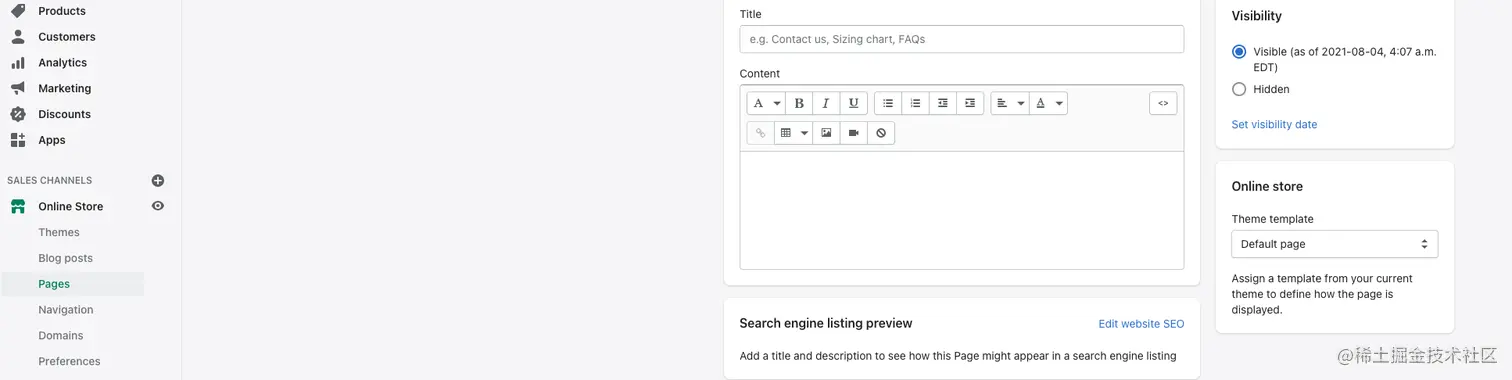1512x380 pixels.
Task: Click the Edit website SEO link
Action: (1141, 324)
